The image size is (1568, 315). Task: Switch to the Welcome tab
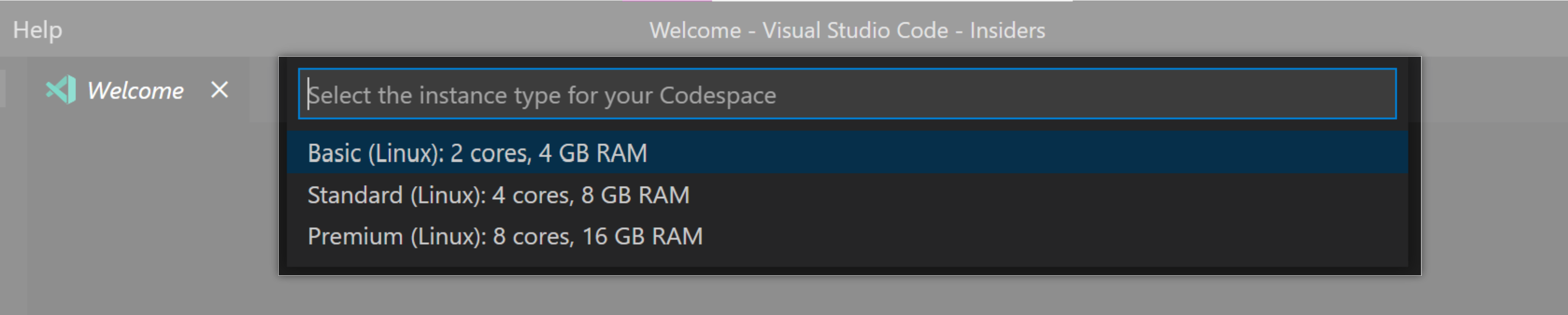click(135, 91)
